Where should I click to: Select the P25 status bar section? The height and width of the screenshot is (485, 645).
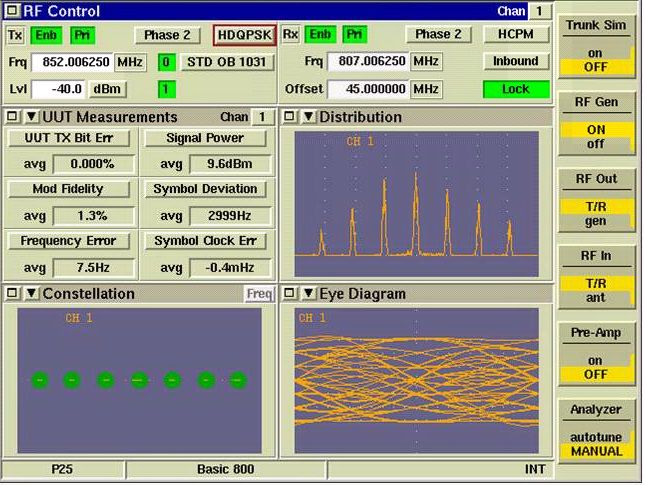coord(62,469)
